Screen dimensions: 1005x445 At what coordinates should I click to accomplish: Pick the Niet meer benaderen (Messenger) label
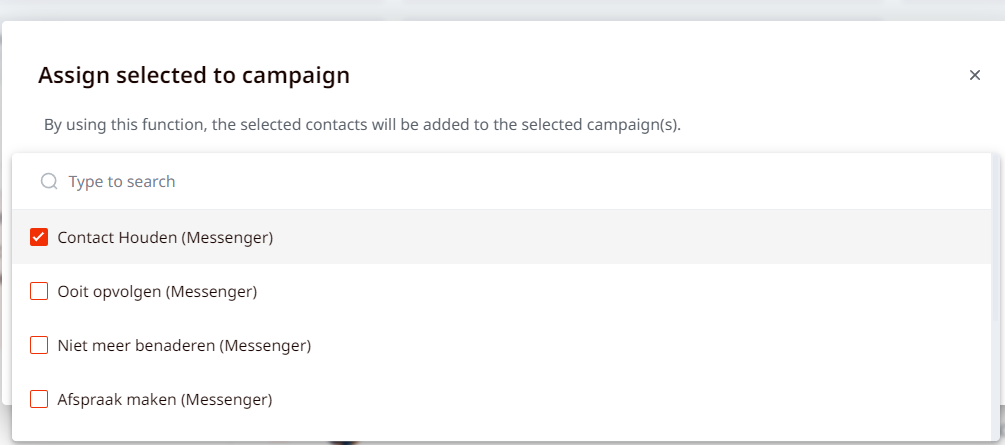pos(184,346)
